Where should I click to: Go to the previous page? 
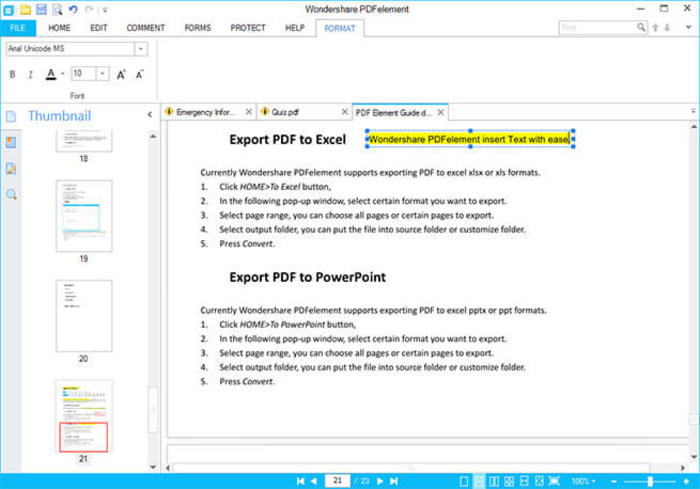coord(314,481)
